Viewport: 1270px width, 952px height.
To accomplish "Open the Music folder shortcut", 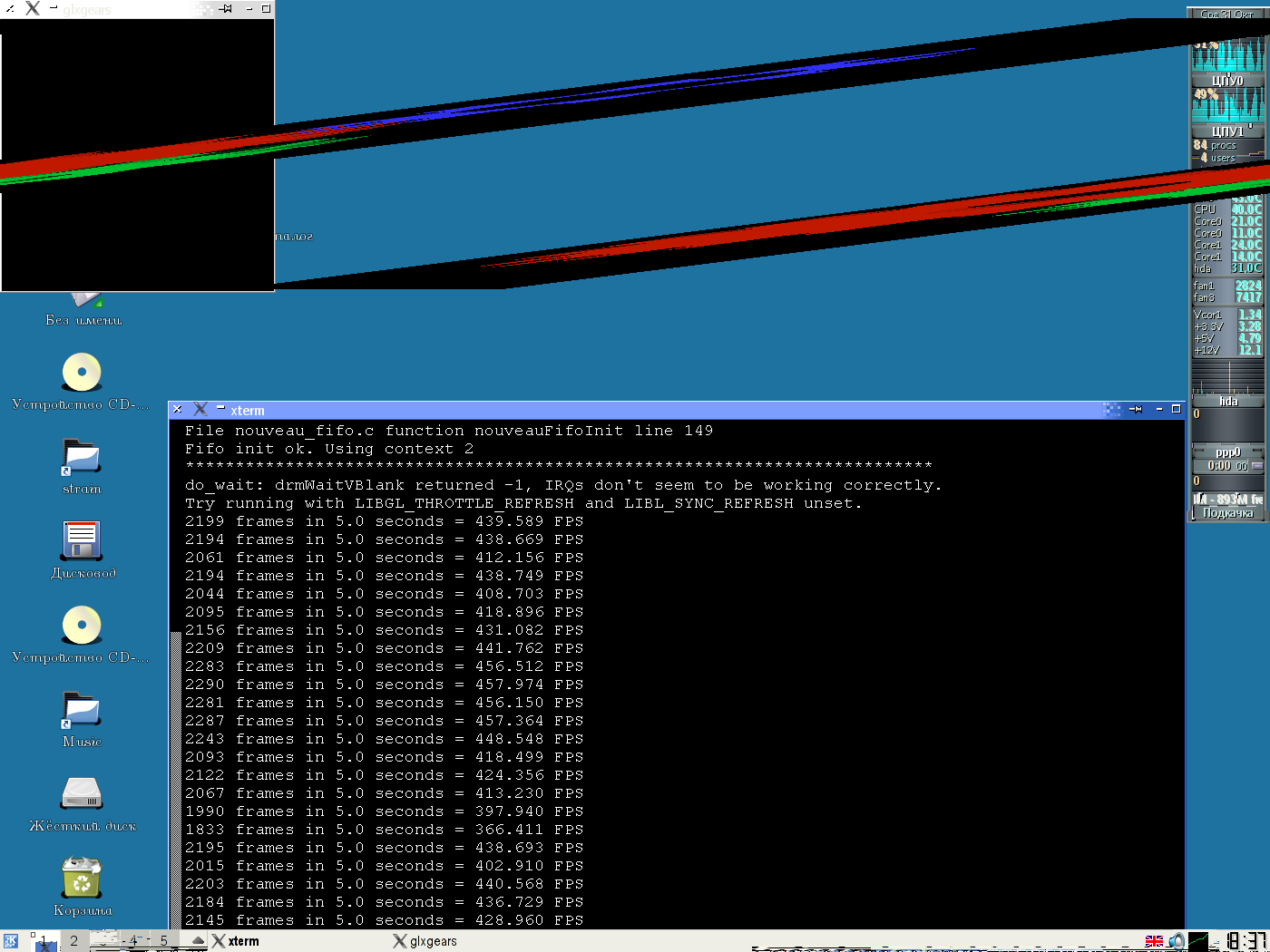I will 82,710.
